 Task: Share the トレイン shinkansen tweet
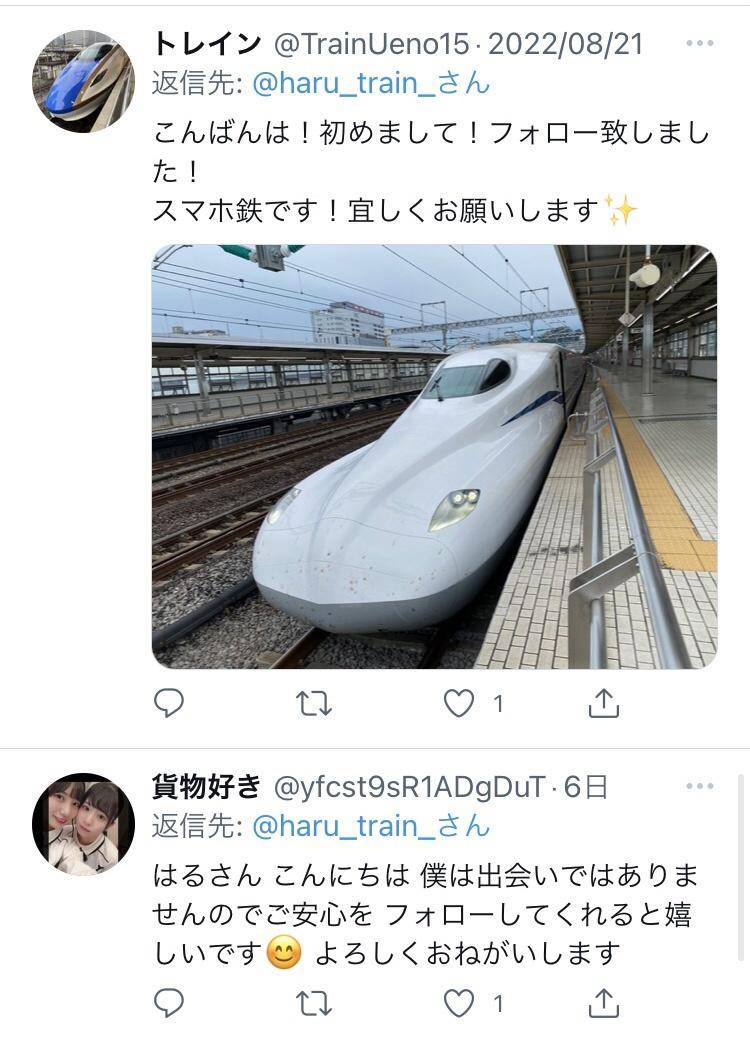[x=603, y=703]
